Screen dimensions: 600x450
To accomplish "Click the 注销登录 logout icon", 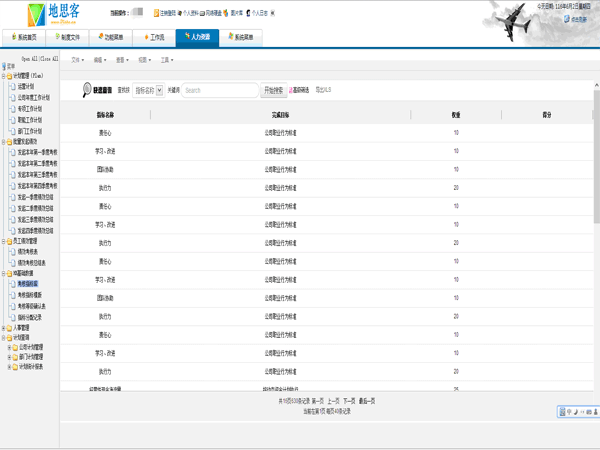I will click(156, 13).
